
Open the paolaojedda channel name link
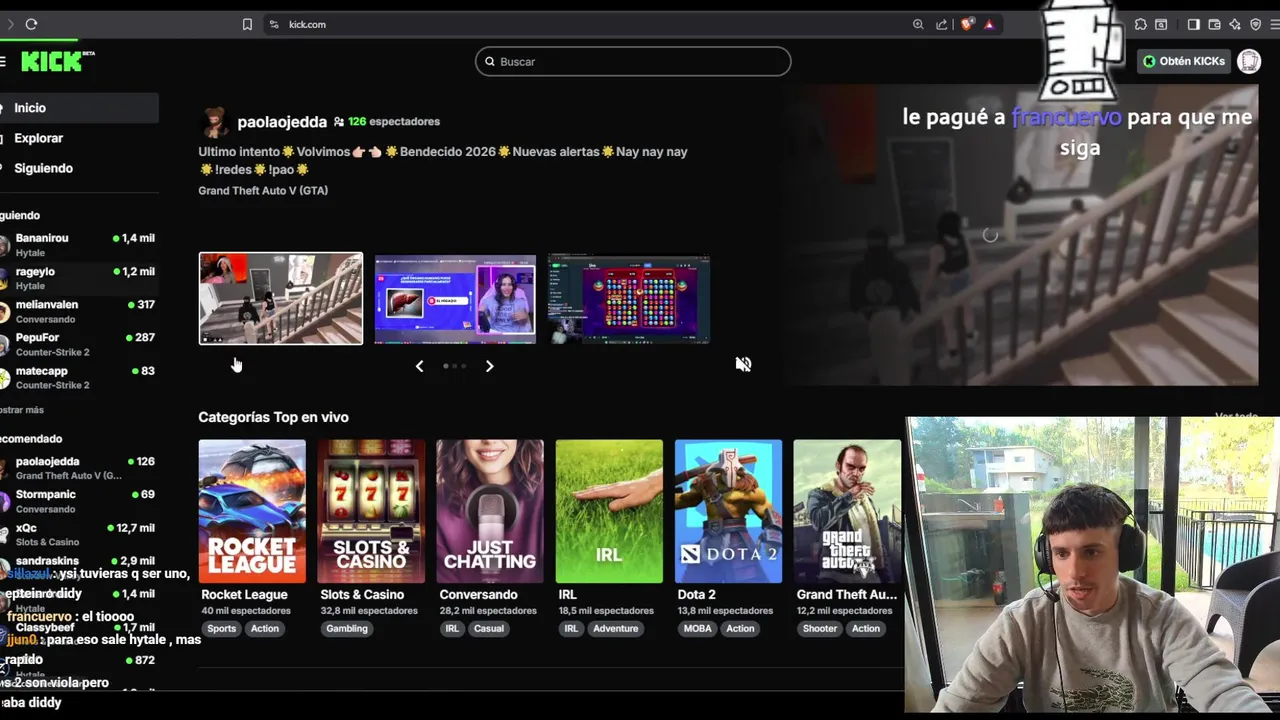pyautogui.click(x=282, y=122)
